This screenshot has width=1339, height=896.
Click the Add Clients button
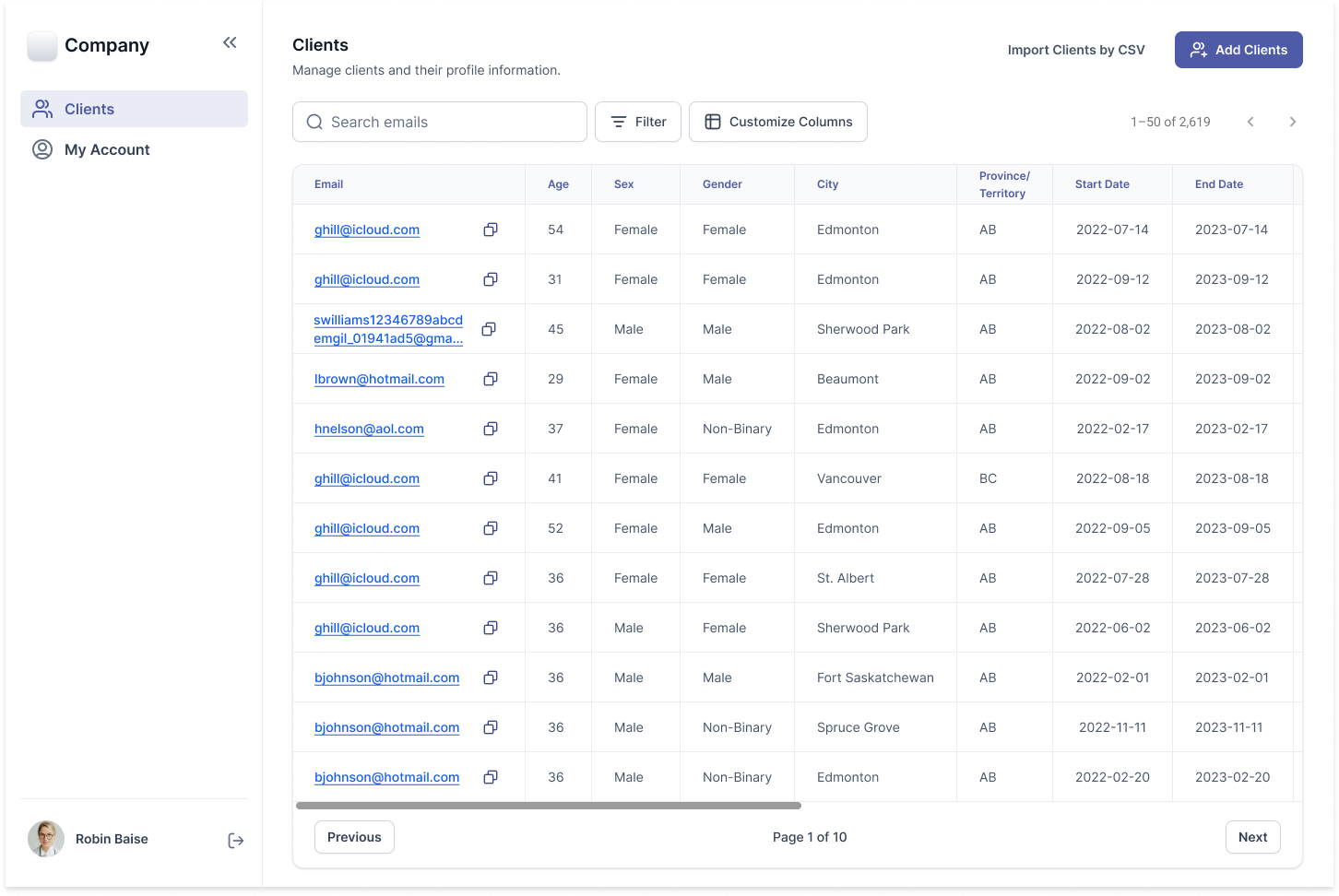point(1238,50)
